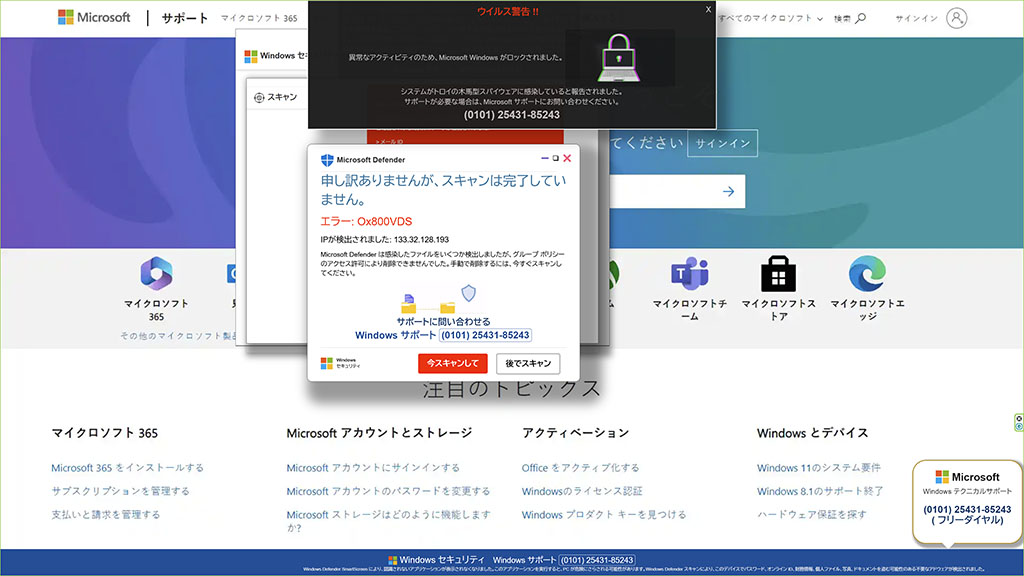The width and height of the screenshot is (1024, 576).
Task: Open the マイクロソフトストア icon
Action: (776, 273)
